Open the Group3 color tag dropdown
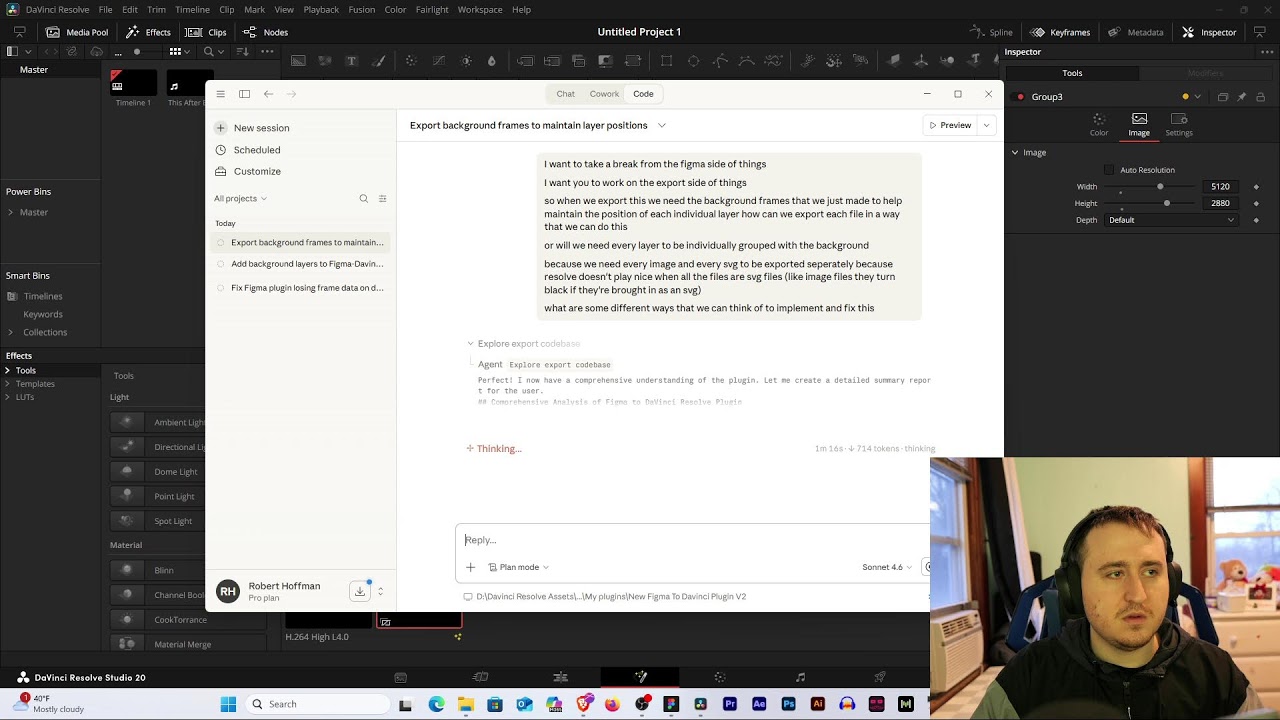 point(1198,97)
